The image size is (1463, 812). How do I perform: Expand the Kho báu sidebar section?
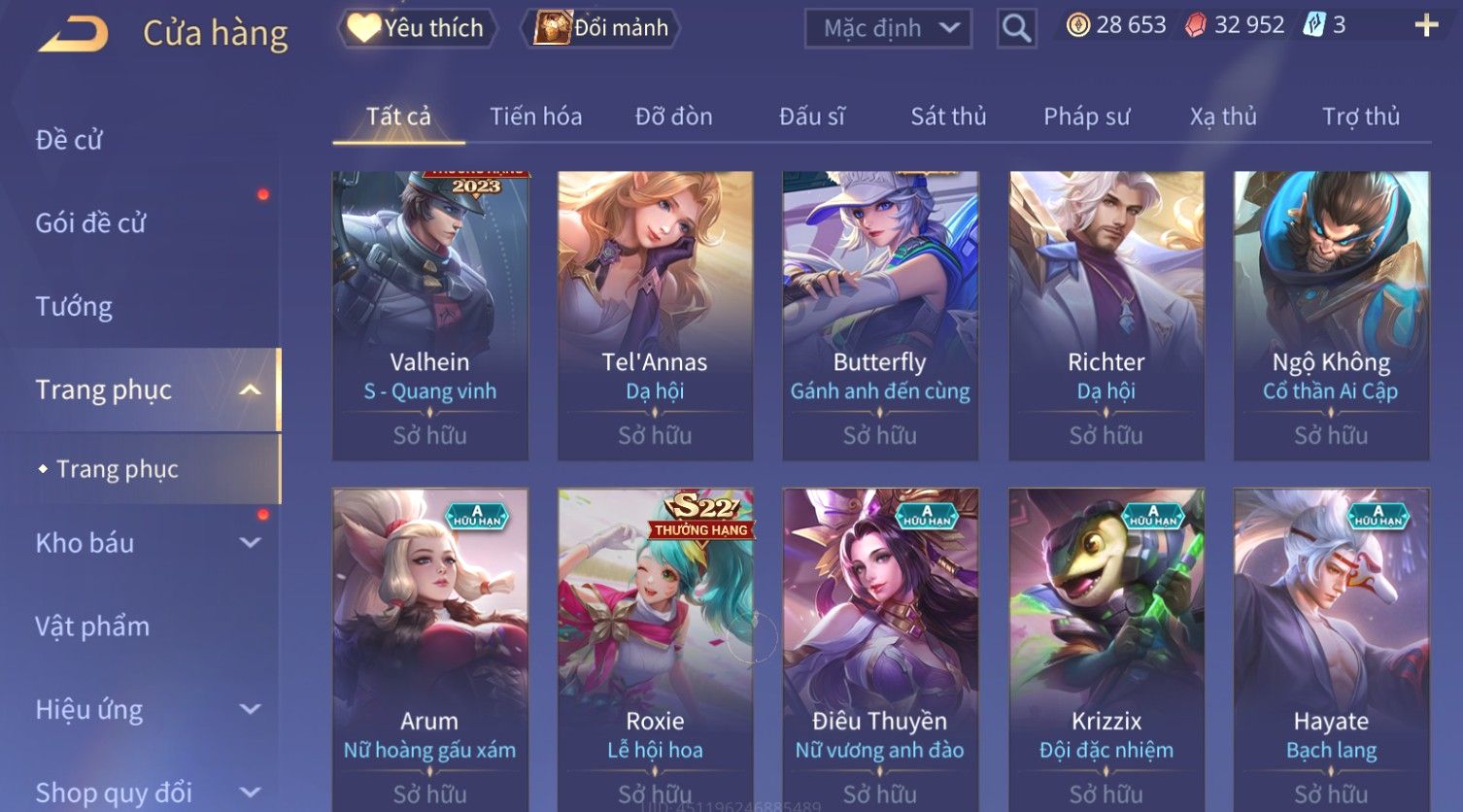click(251, 543)
